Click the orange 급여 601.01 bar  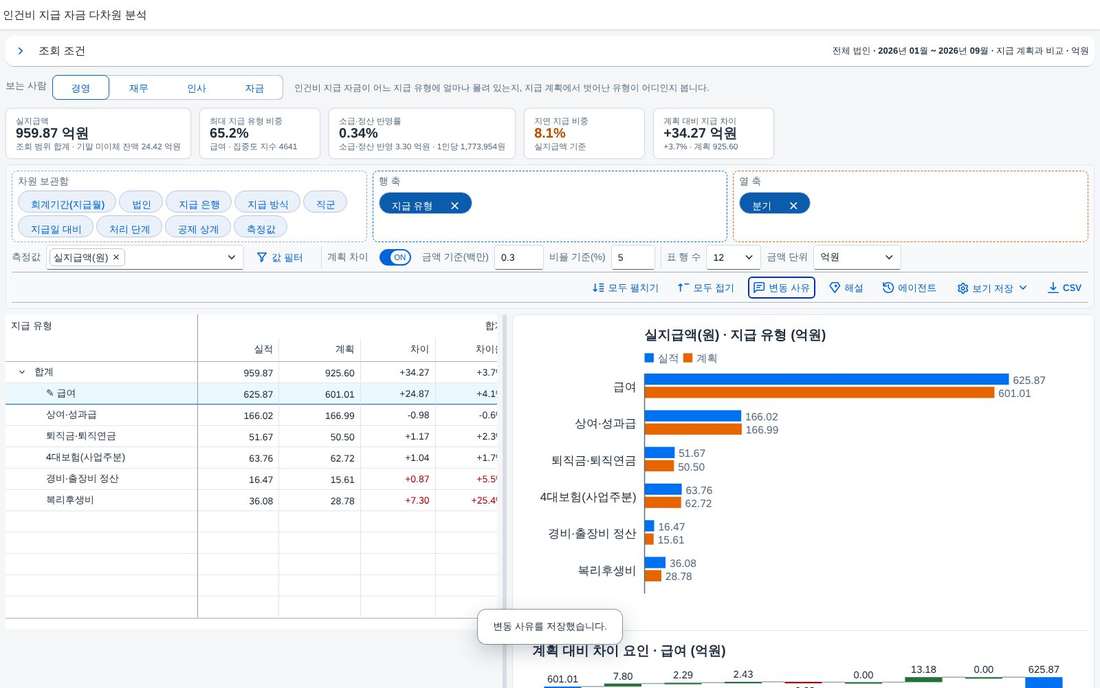(x=819, y=393)
